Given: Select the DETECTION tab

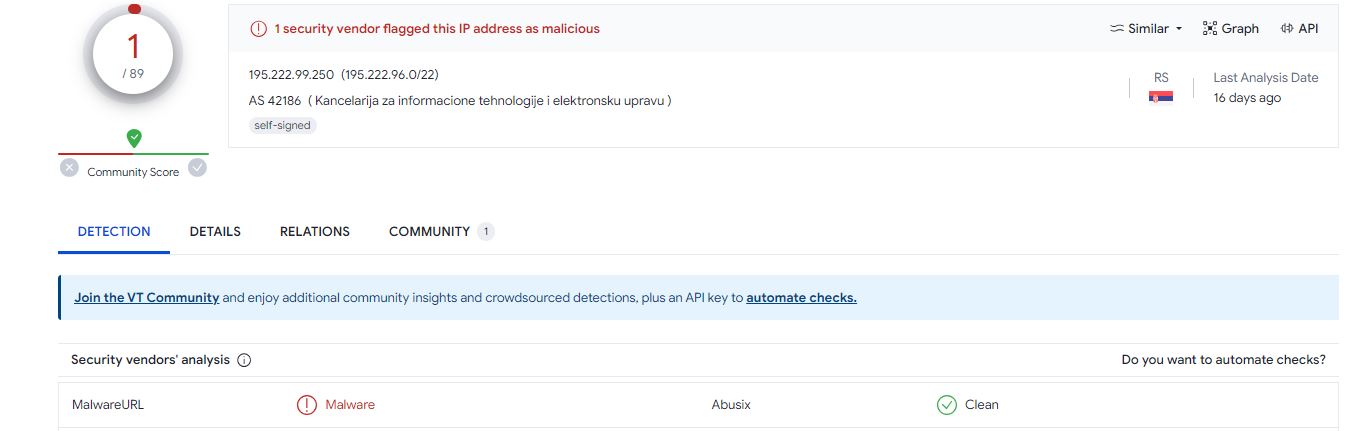Looking at the screenshot, I should [x=114, y=231].
